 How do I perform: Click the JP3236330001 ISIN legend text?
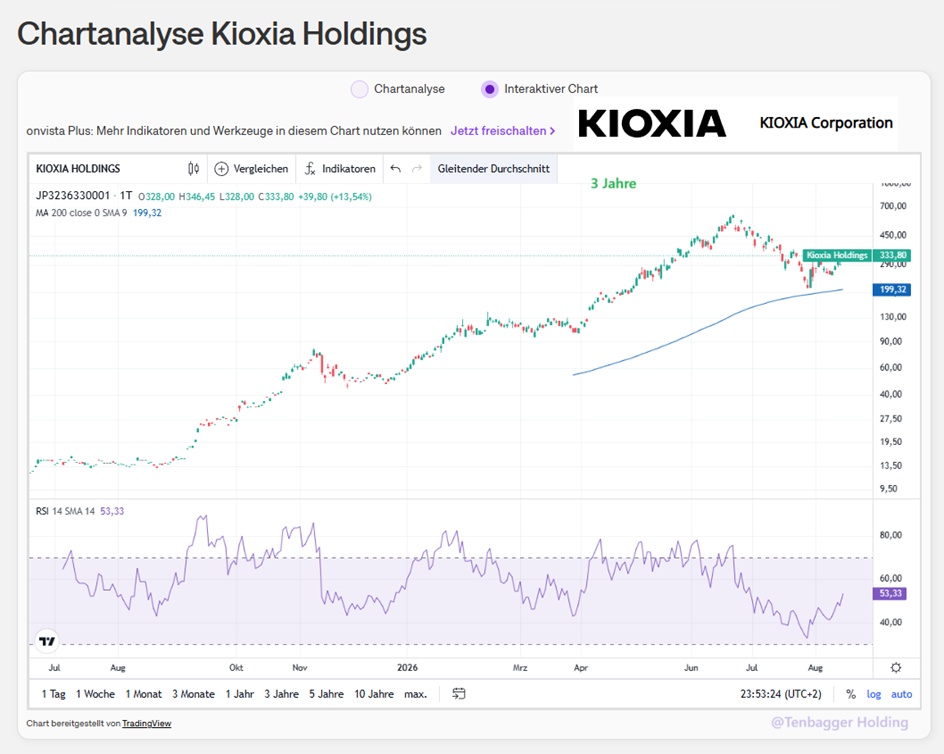(73, 196)
